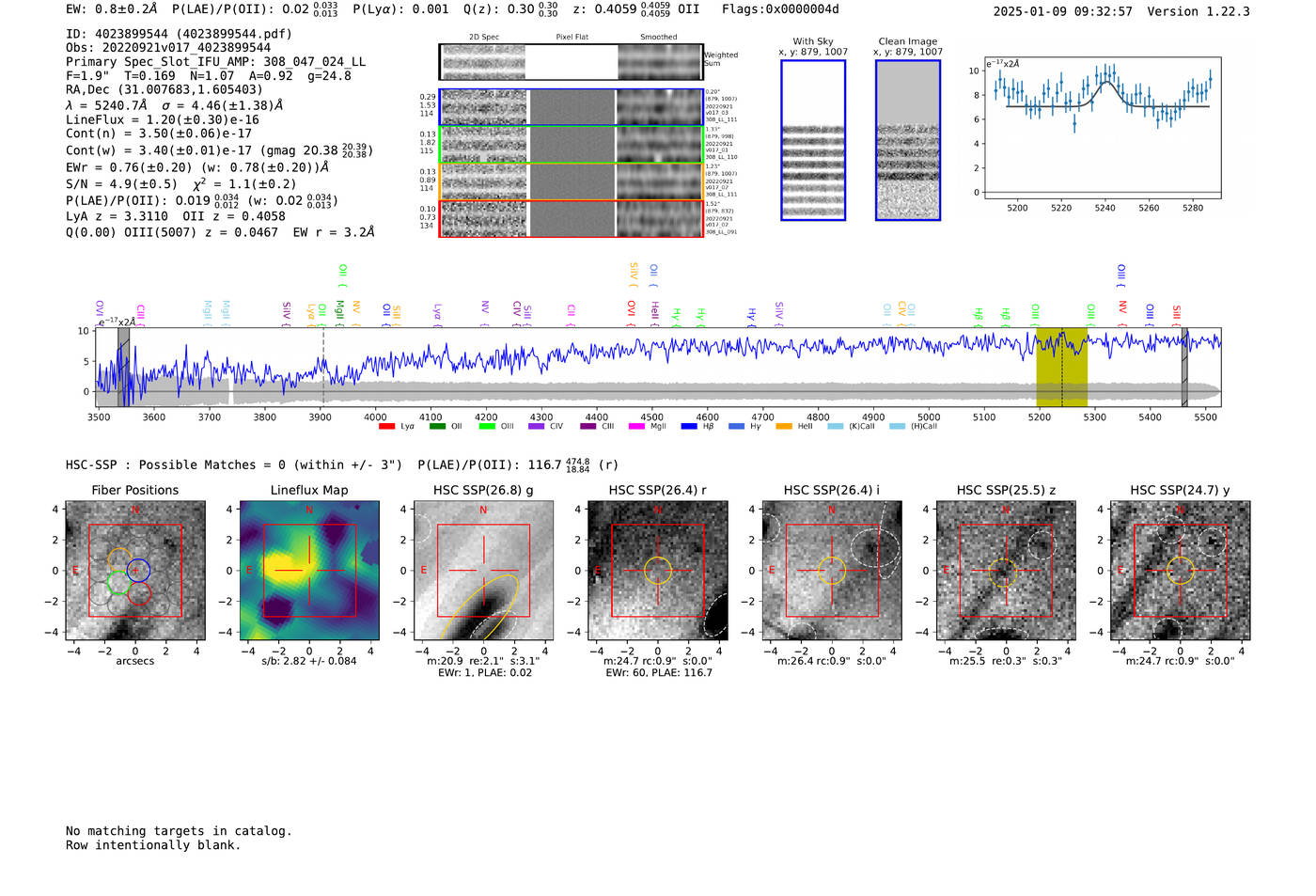
Task: Select the 2025-01-09 09:32:57 timestamp
Action: point(1062,11)
